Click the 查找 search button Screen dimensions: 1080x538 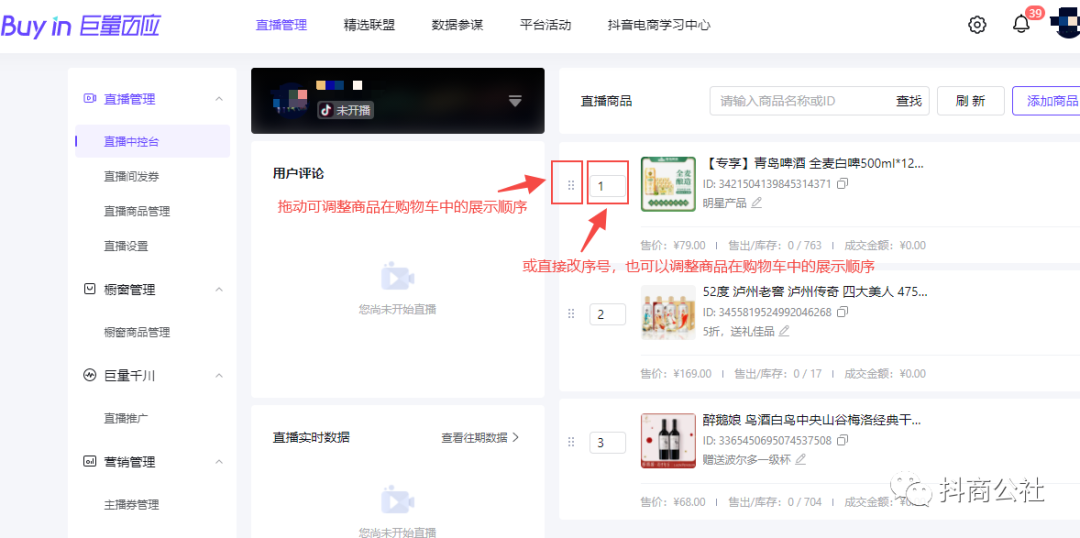click(908, 101)
